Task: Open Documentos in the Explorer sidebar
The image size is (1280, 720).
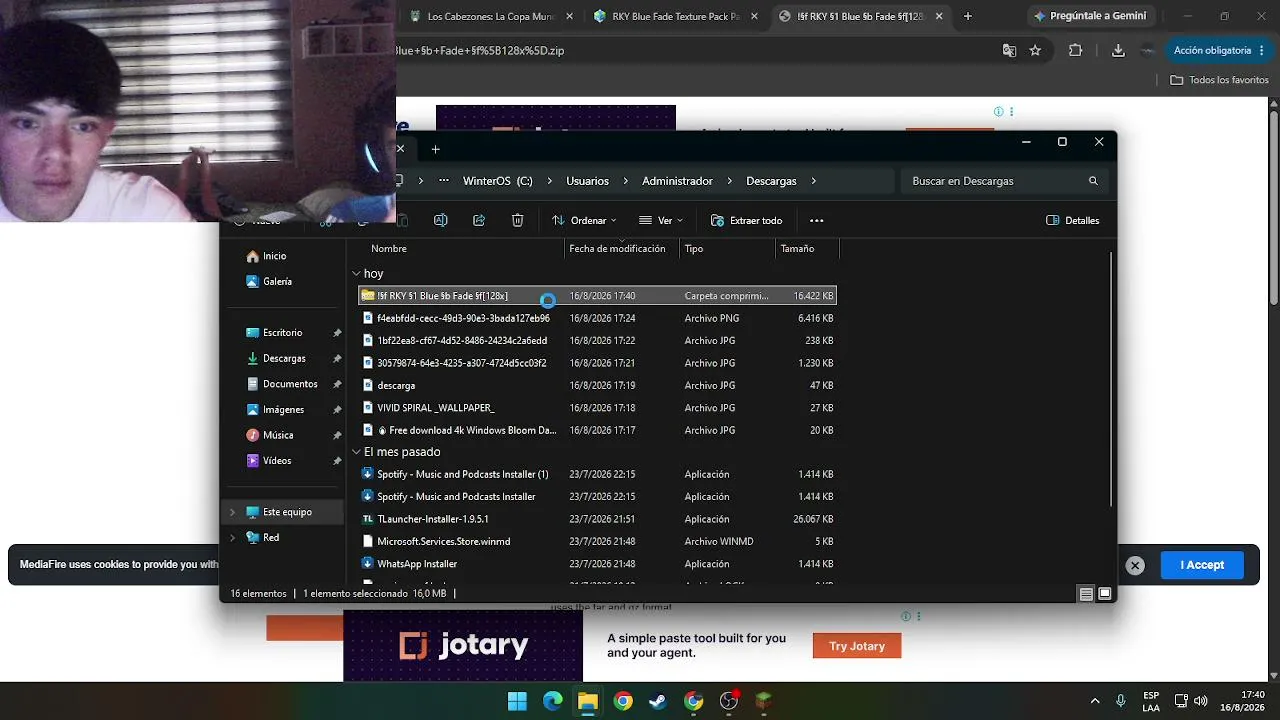Action: [x=290, y=384]
